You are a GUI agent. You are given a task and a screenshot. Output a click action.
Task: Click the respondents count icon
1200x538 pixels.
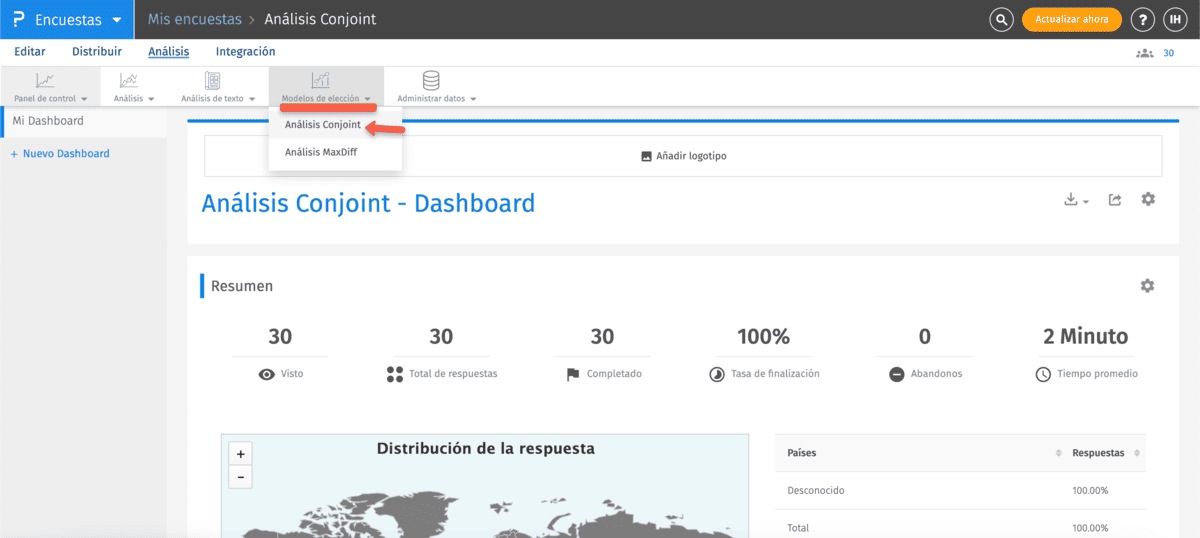tap(1145, 53)
